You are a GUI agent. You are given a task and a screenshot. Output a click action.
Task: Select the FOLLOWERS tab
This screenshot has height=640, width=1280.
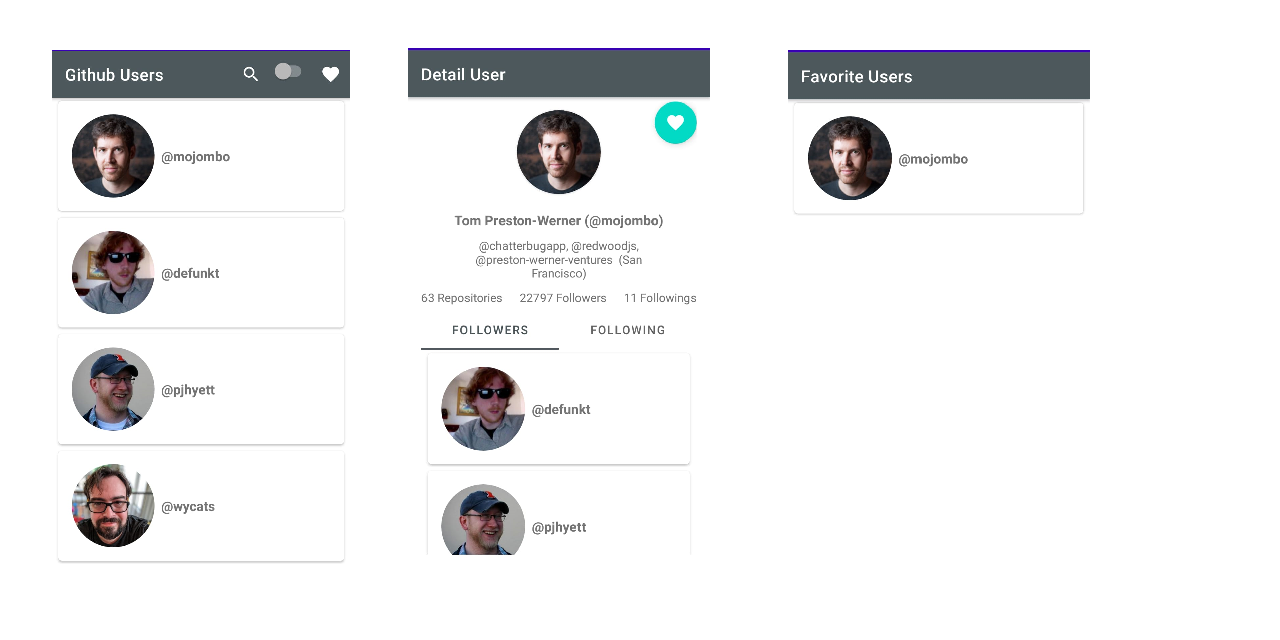[490, 330]
